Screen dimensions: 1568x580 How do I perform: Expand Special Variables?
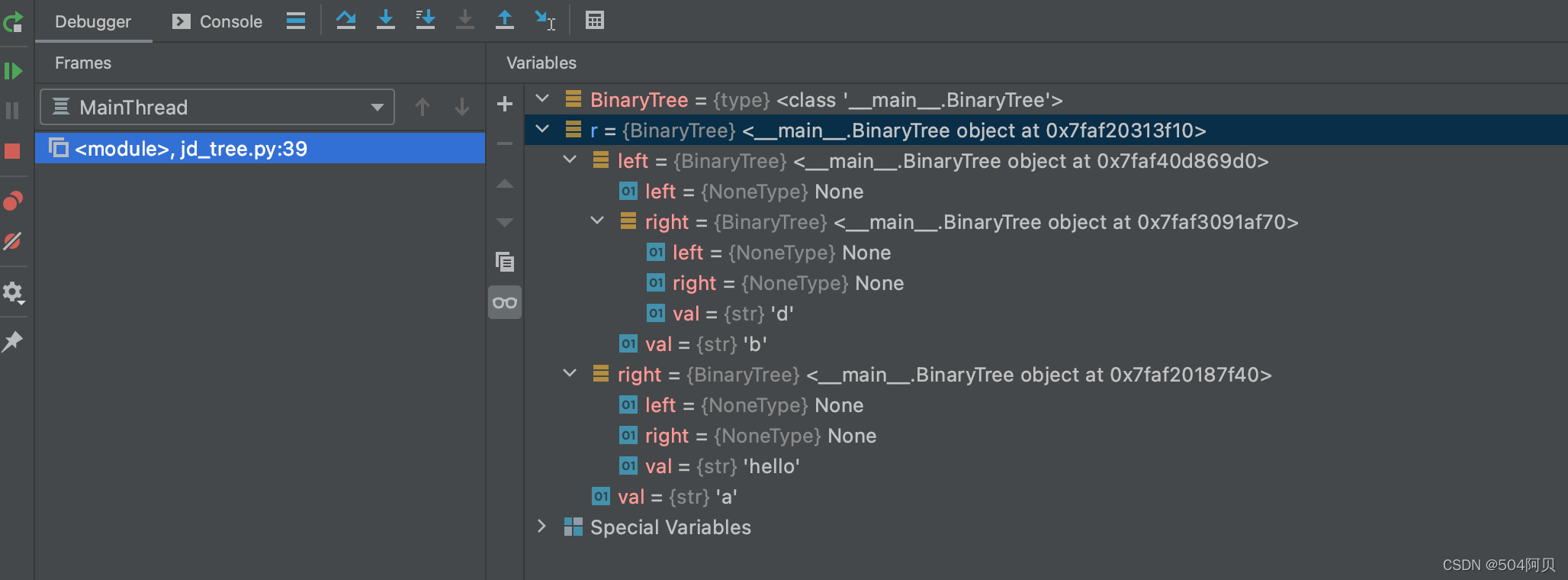(542, 526)
